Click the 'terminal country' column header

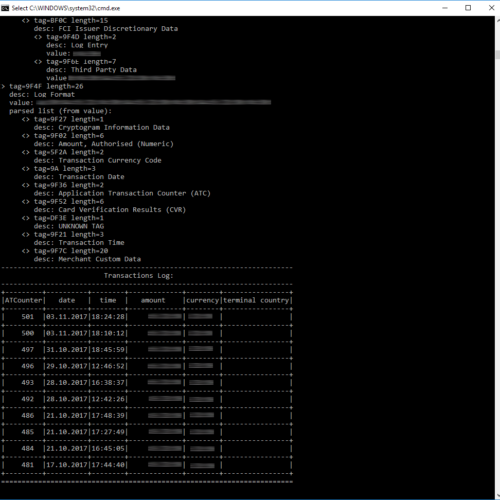tap(256, 300)
